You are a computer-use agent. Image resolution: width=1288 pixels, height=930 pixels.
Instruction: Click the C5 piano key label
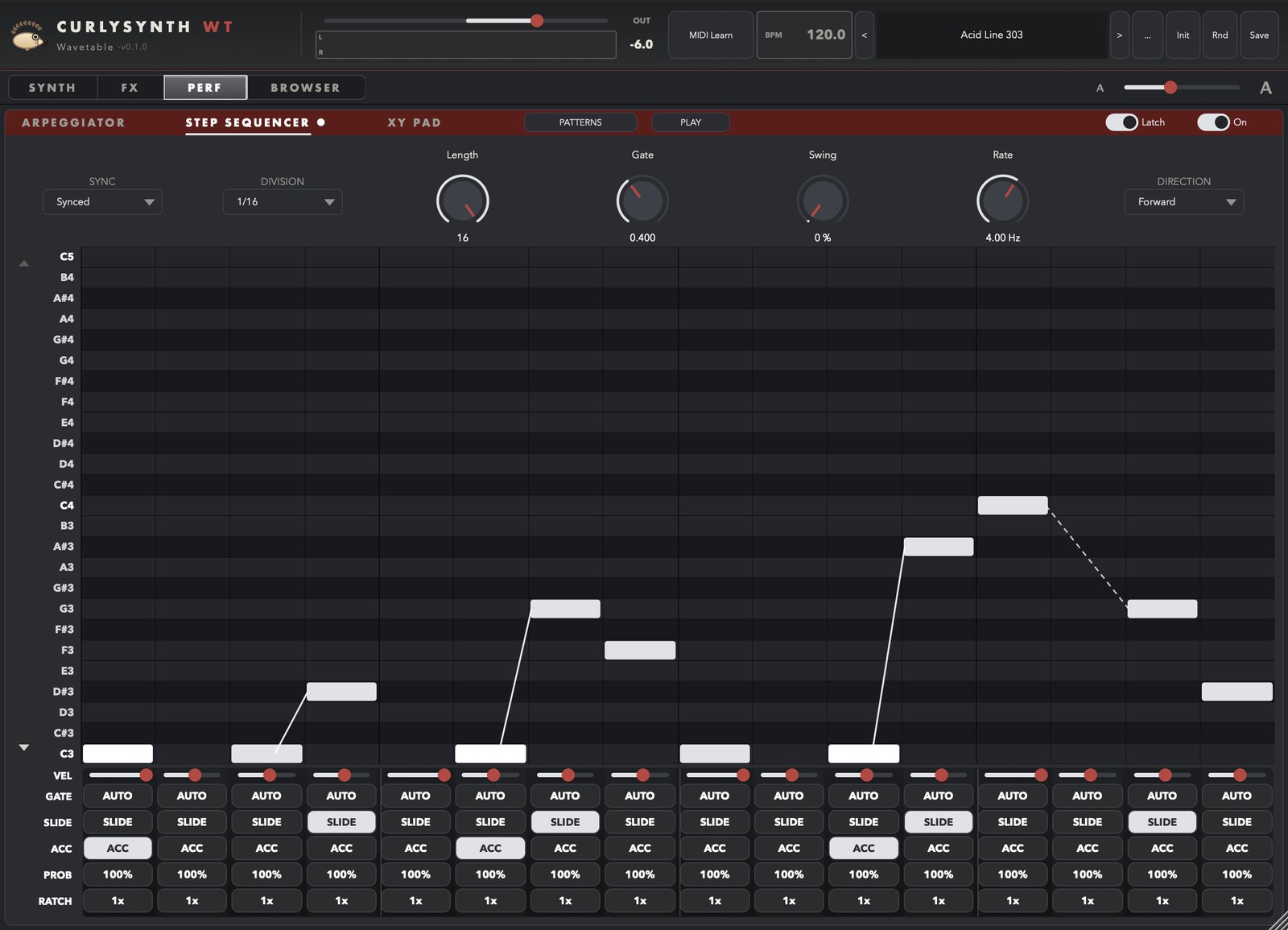tap(66, 257)
